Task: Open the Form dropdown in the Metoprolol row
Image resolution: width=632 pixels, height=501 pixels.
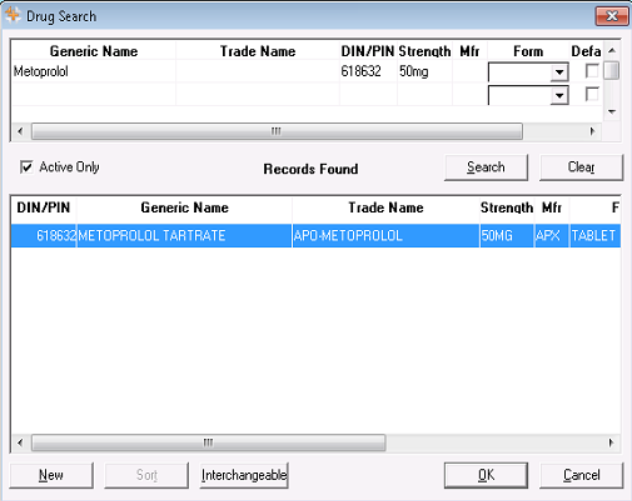Action: 559,72
